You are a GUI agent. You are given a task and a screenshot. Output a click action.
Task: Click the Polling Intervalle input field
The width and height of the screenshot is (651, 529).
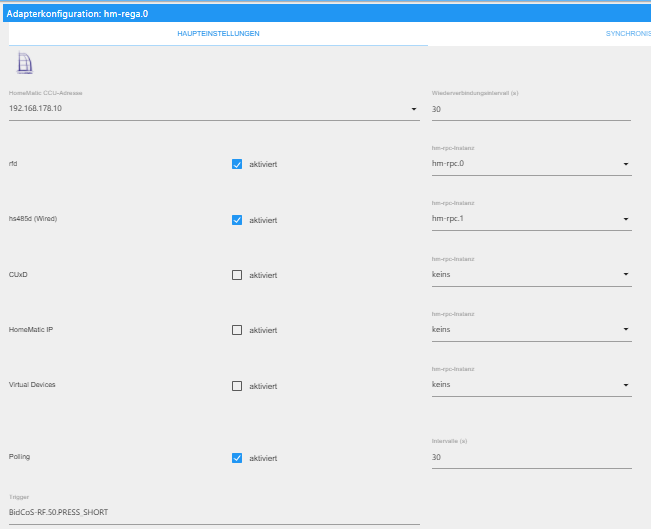pyautogui.click(x=531, y=458)
